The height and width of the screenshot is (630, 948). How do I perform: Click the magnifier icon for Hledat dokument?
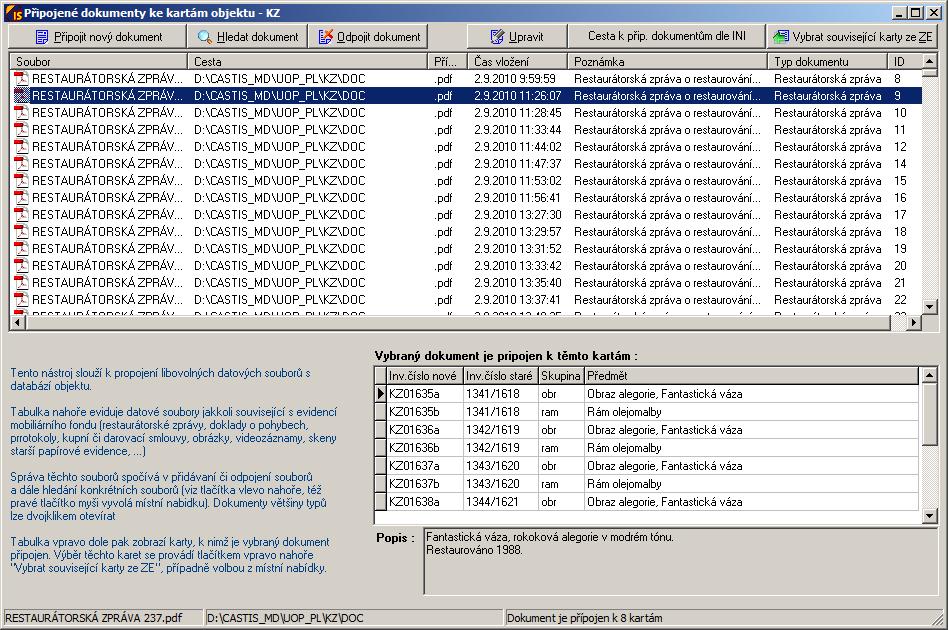pos(204,37)
